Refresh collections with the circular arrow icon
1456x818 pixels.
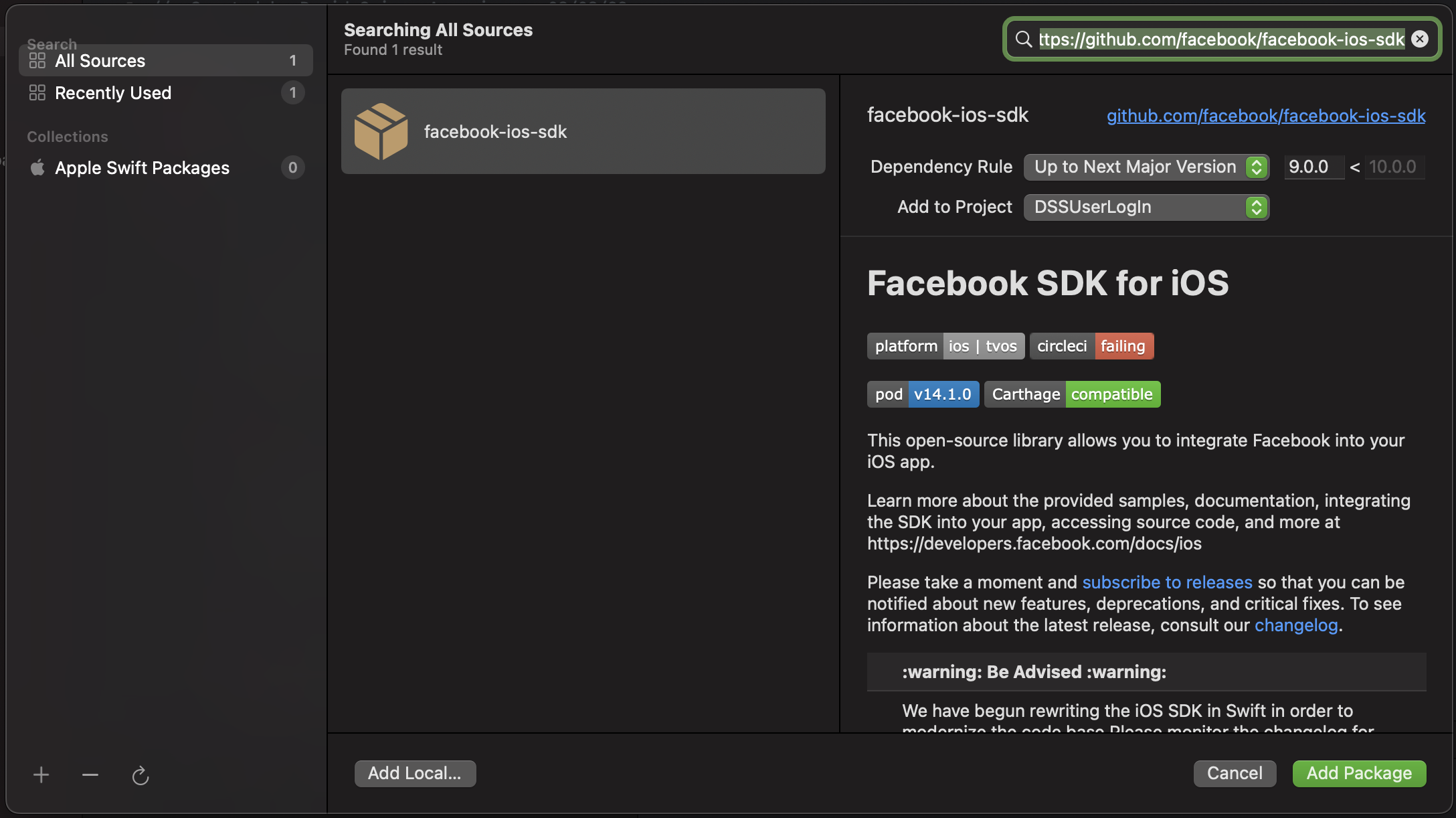click(140, 775)
